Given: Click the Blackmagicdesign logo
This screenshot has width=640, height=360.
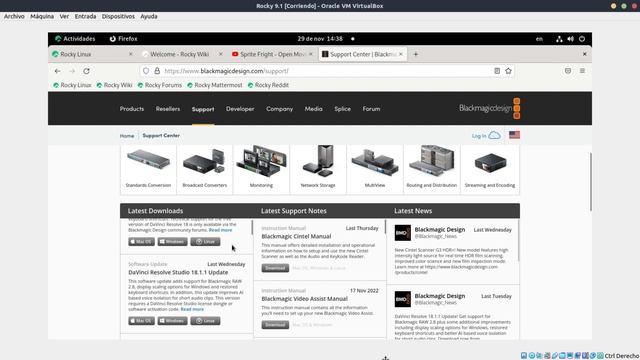Looking at the screenshot, I should coord(489,109).
